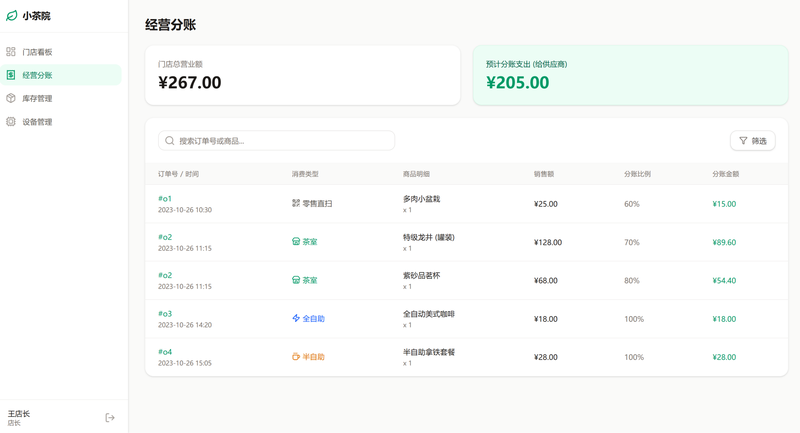The width and height of the screenshot is (800, 433).
Task: Click the logout icon beside 王店长
Action: (110, 417)
